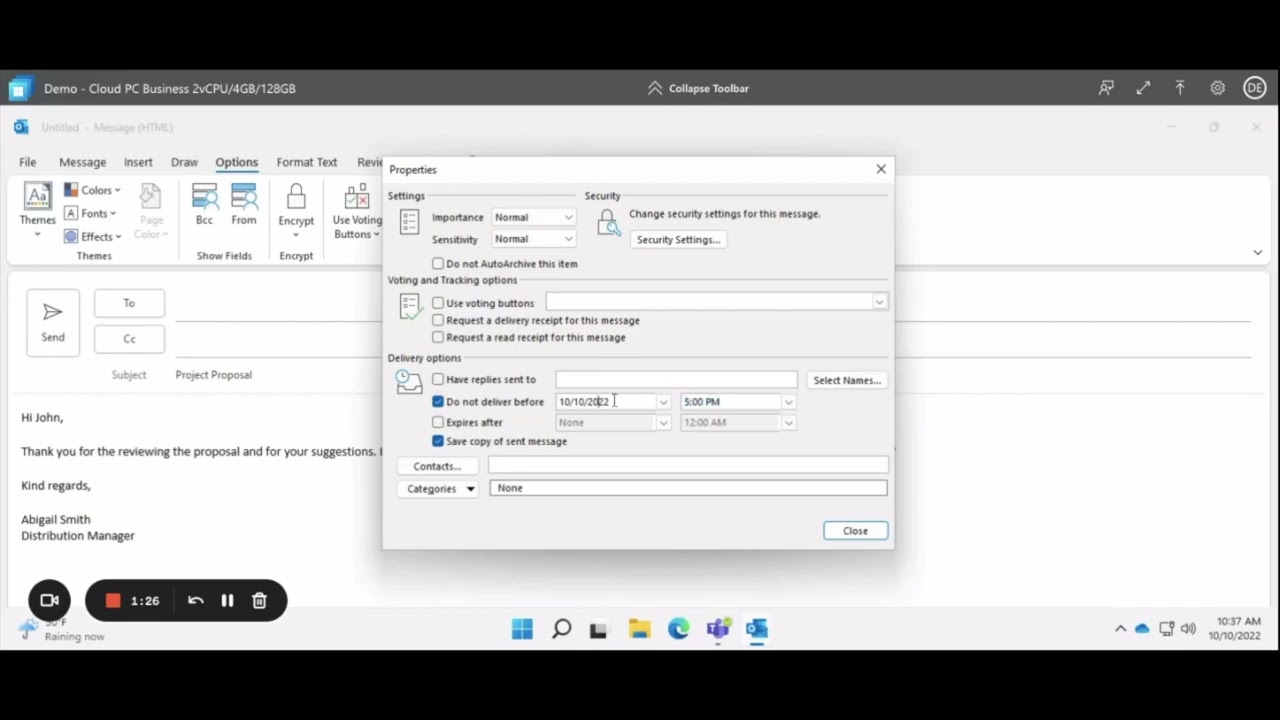Open the Task View taskbar icon
The width and height of the screenshot is (1280, 720).
coord(598,629)
